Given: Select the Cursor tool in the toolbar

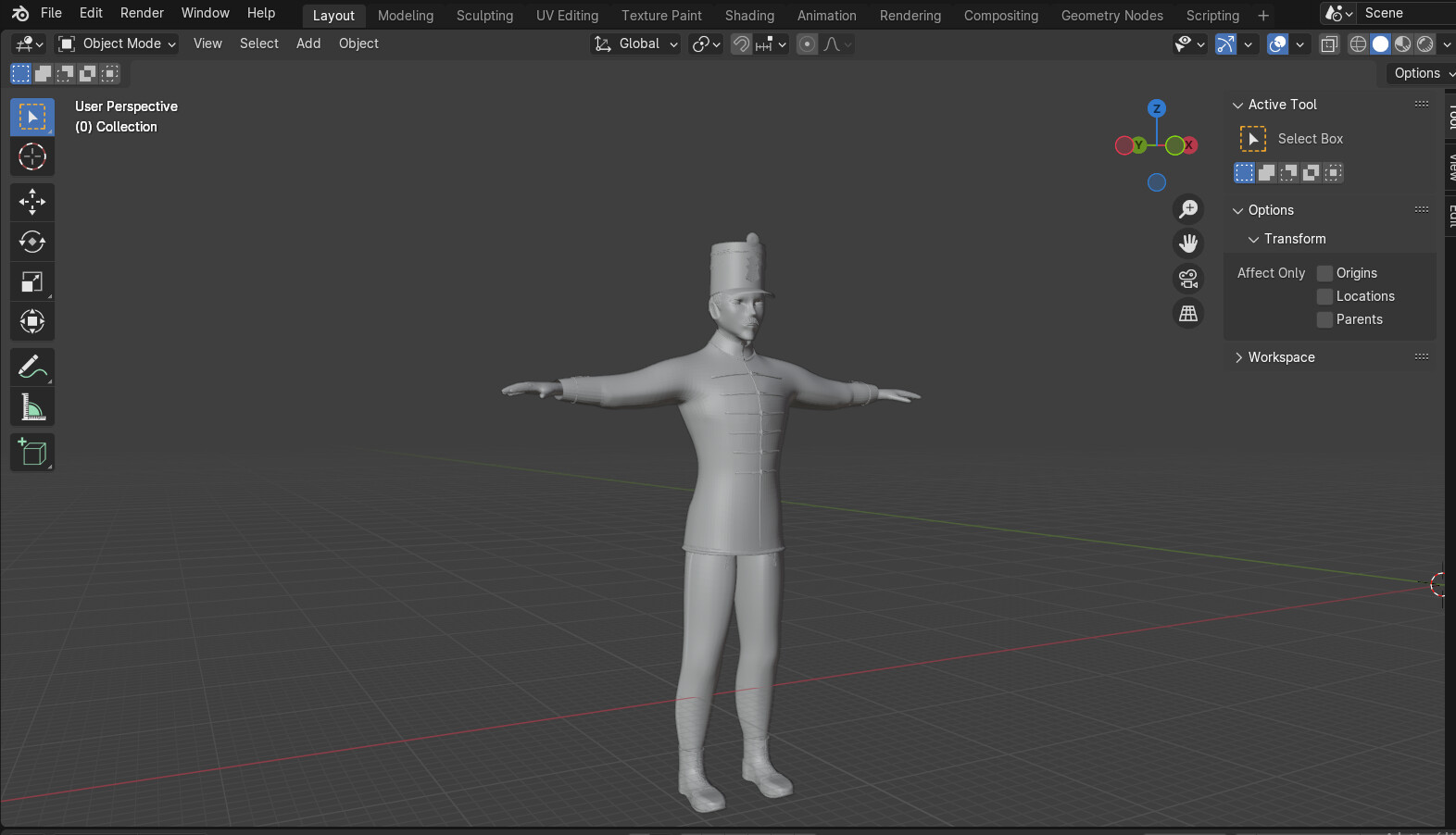Looking at the screenshot, I should pos(32,156).
